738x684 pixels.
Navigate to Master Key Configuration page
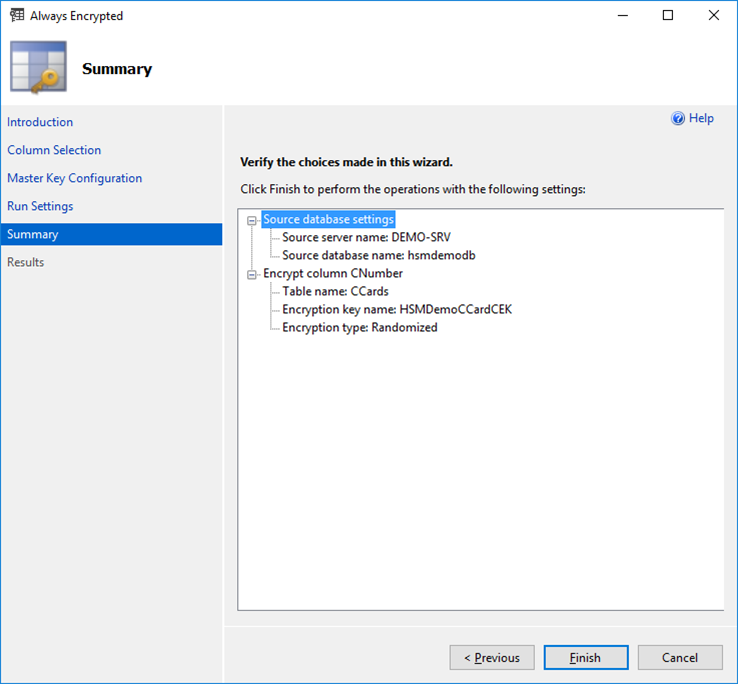coord(75,178)
